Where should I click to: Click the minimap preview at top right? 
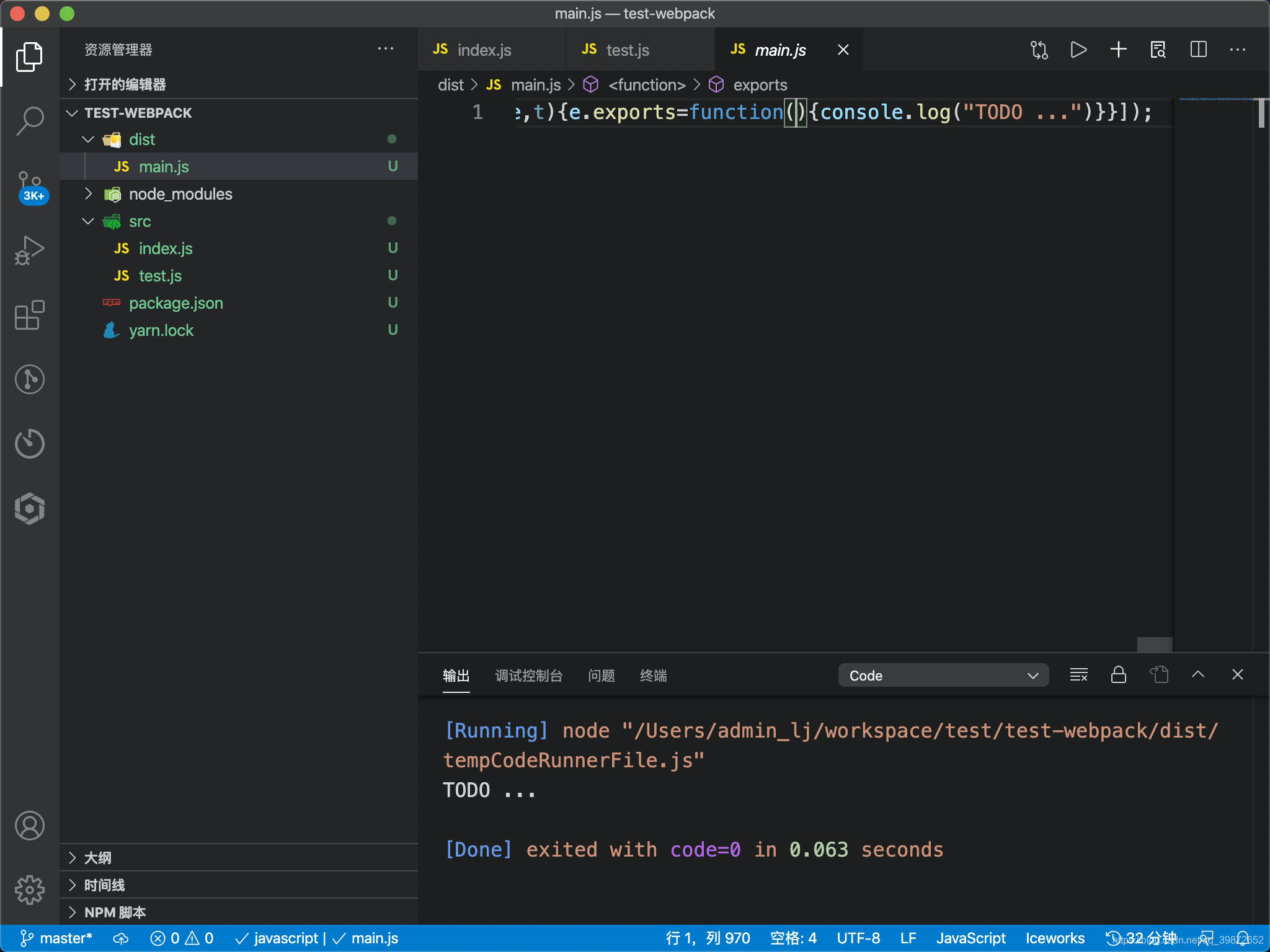1217,99
